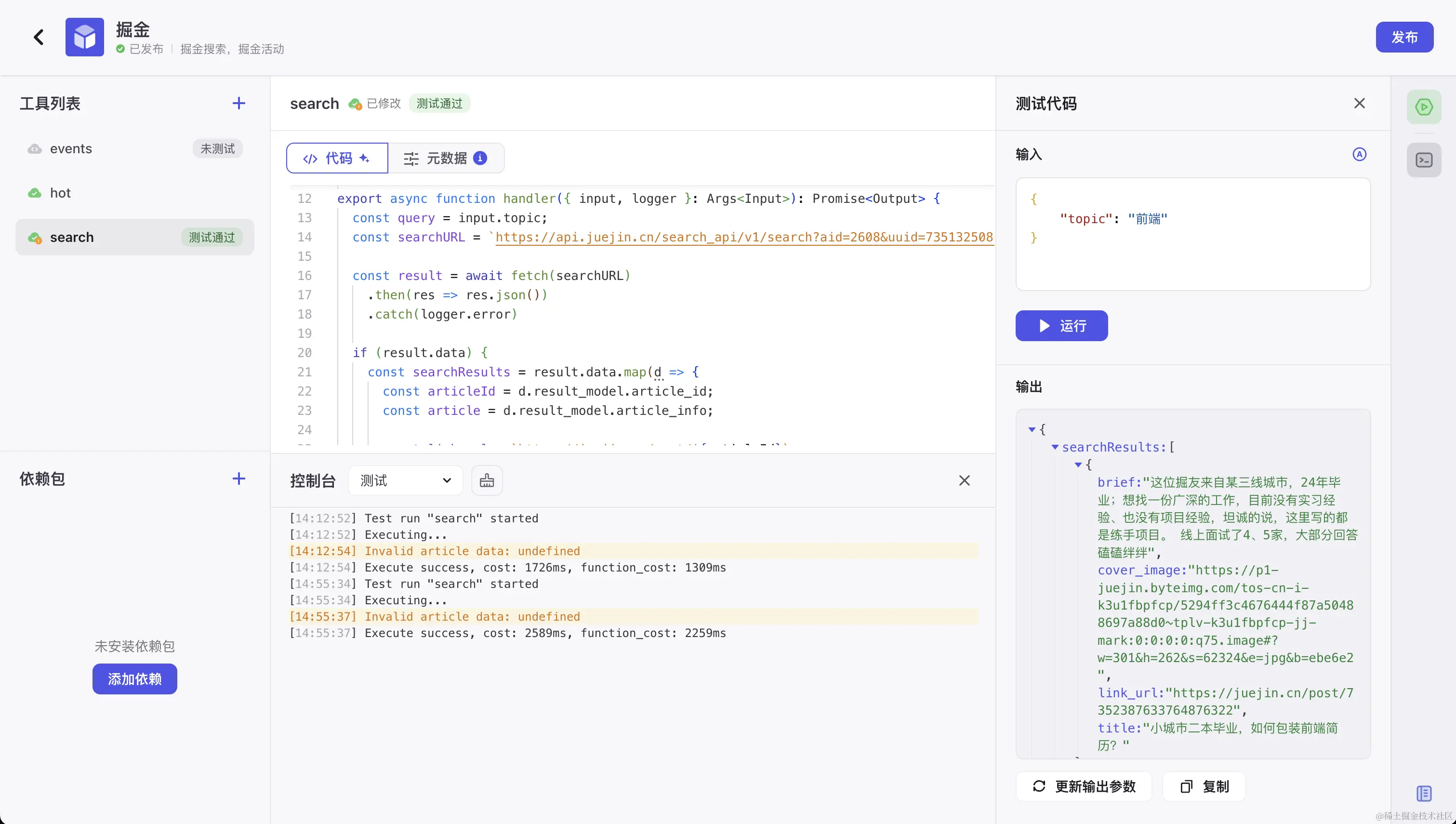This screenshot has width=1456, height=824.
Task: Click first 'Invalid article data' warning log
Action: 634,551
